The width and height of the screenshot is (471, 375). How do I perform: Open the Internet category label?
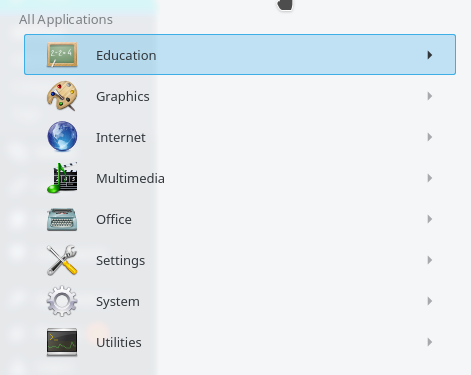pos(121,137)
